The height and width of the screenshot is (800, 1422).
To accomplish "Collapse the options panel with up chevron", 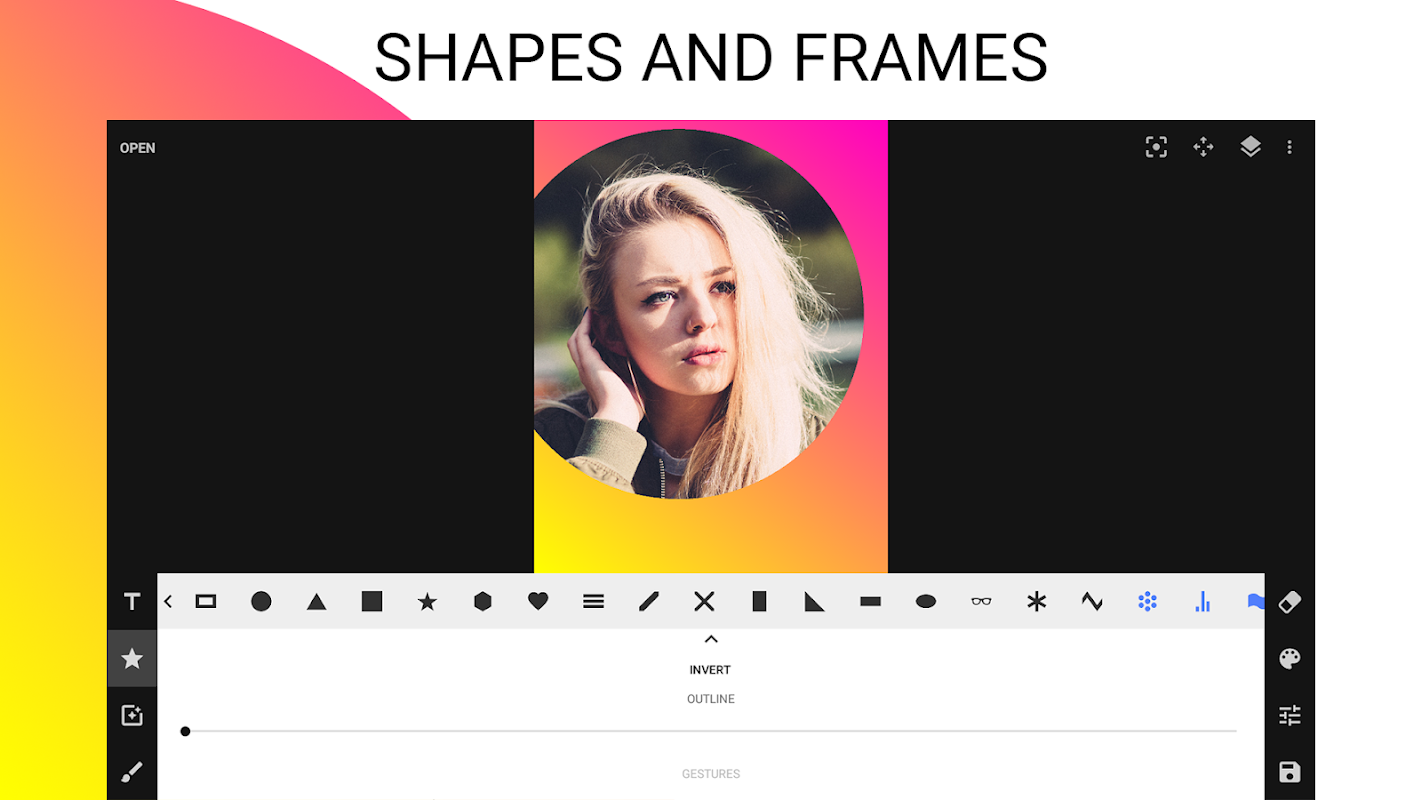I will tap(711, 639).
